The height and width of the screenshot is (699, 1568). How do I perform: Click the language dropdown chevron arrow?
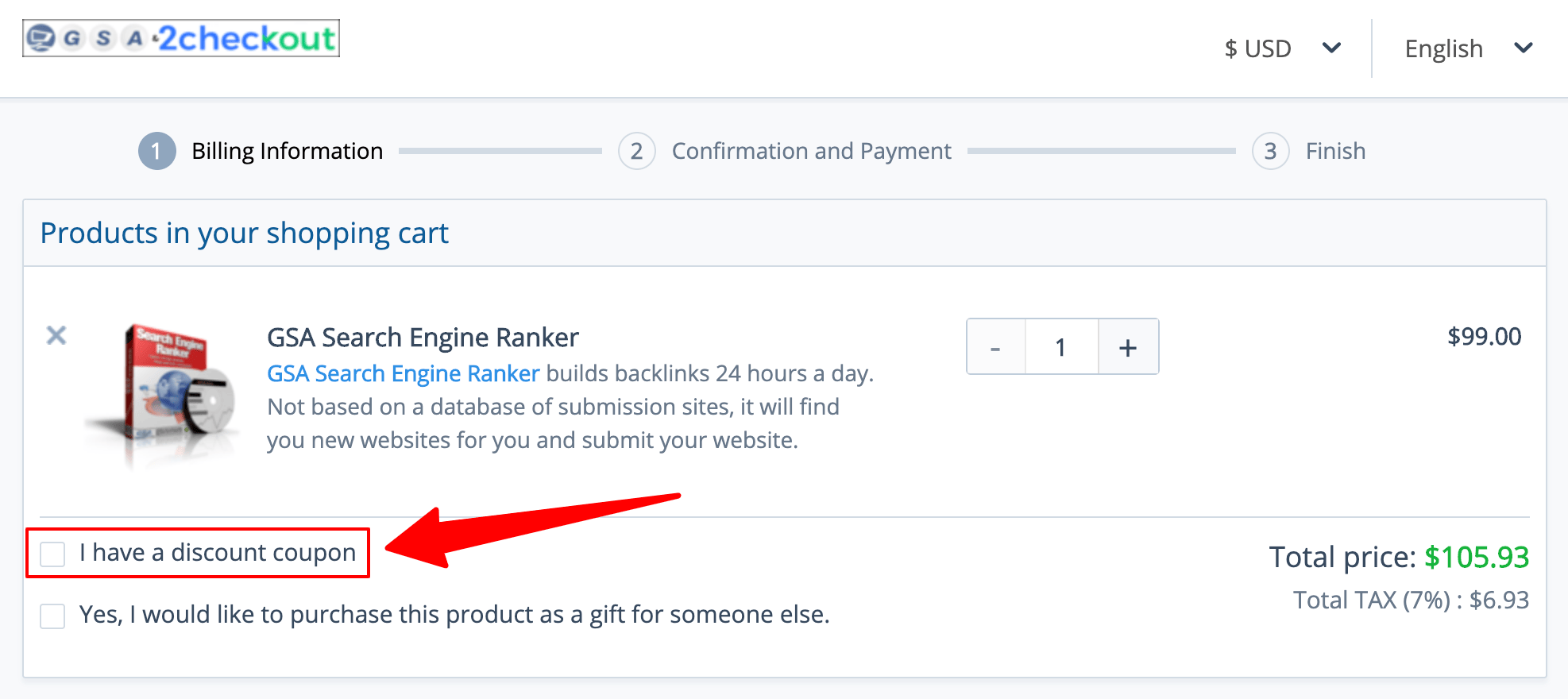[x=1524, y=48]
